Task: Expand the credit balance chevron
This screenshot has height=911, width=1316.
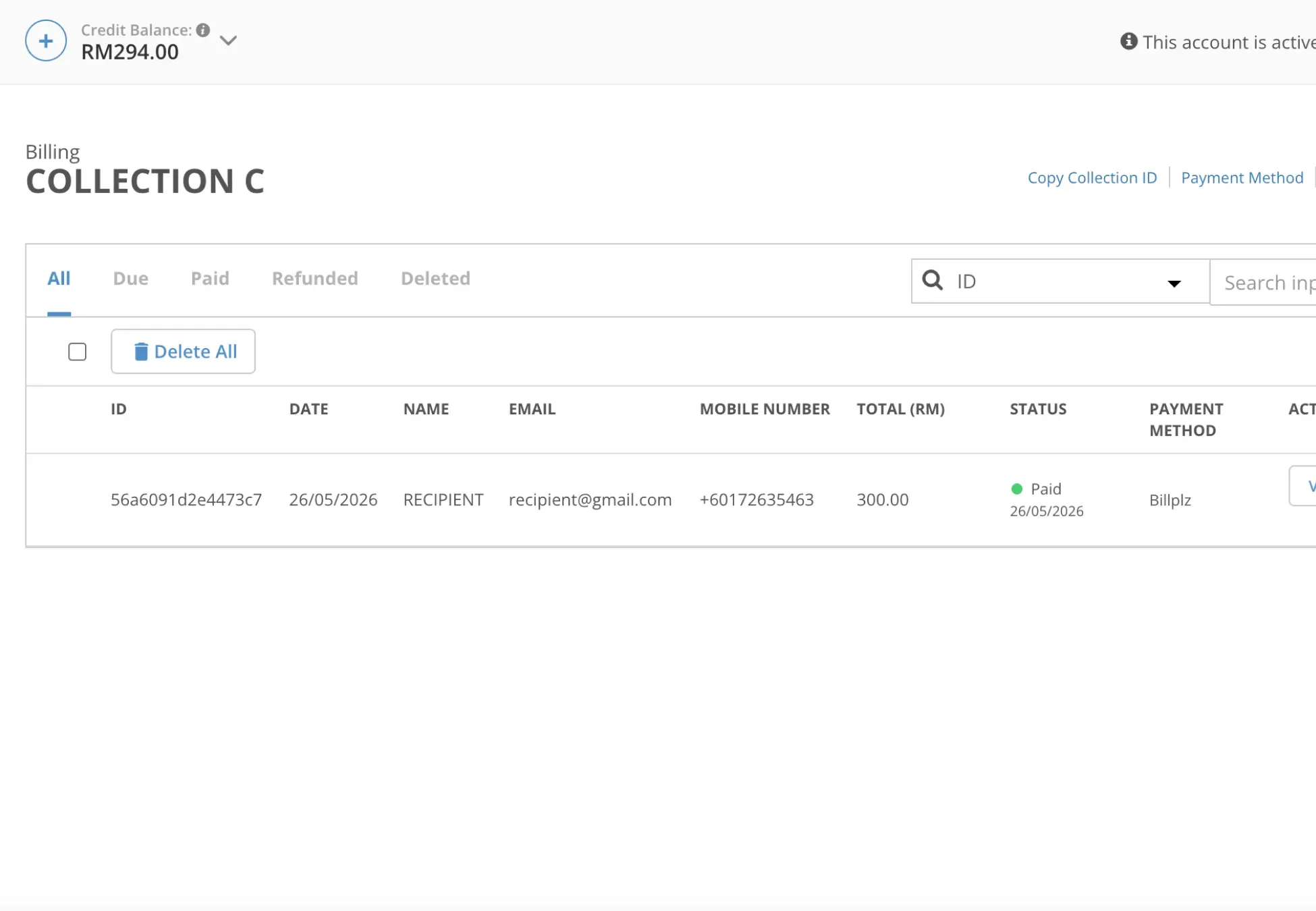Action: 228,40
